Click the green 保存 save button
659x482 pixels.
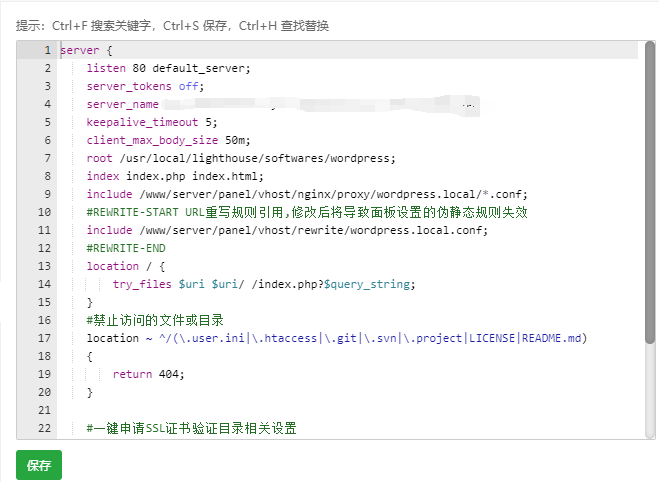pyautogui.click(x=39, y=465)
